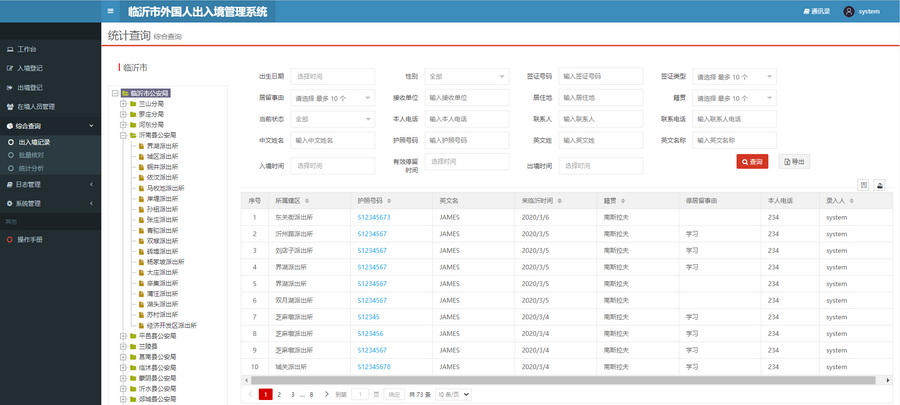Sort the table by 来临沂时间 column
900x405 pixels.
tap(560, 201)
